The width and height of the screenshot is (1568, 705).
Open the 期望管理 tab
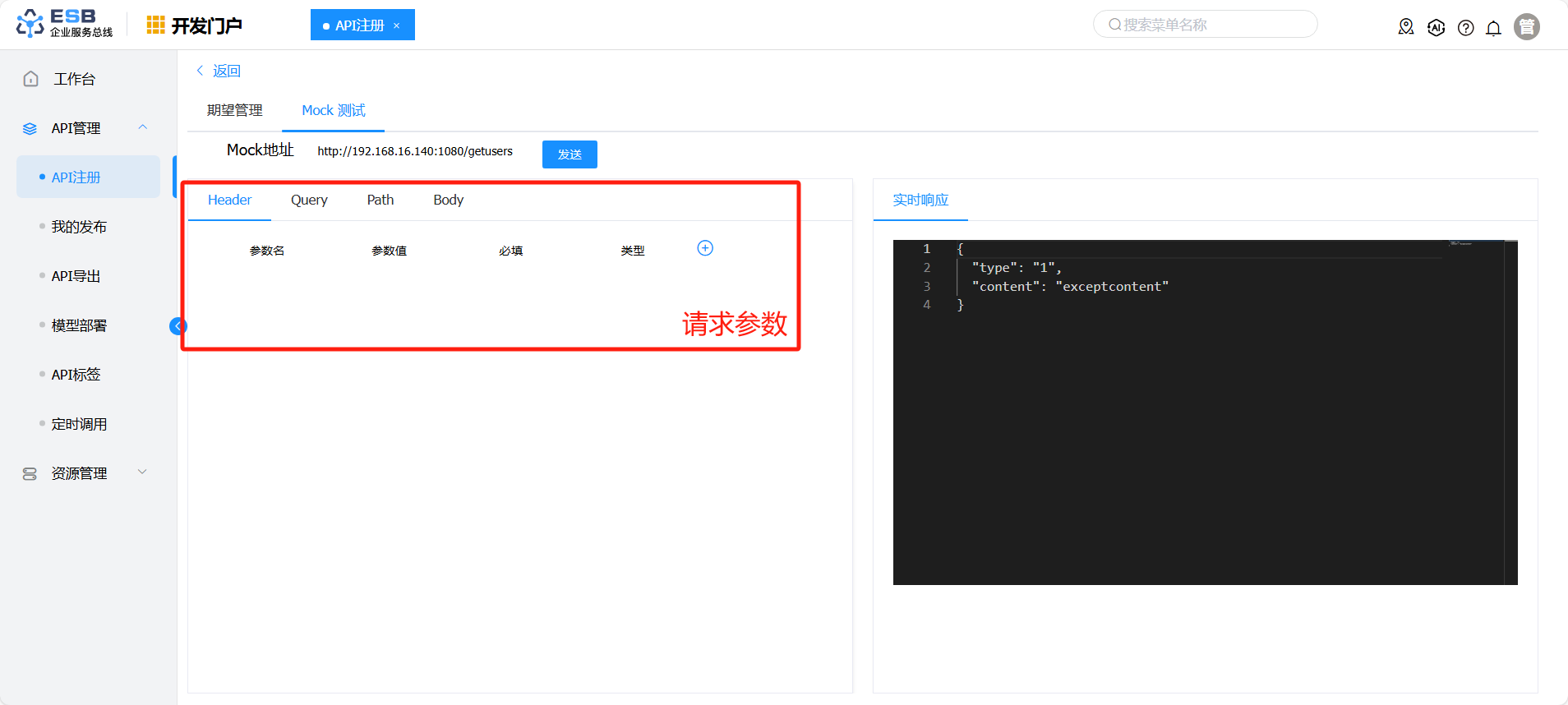coord(234,110)
